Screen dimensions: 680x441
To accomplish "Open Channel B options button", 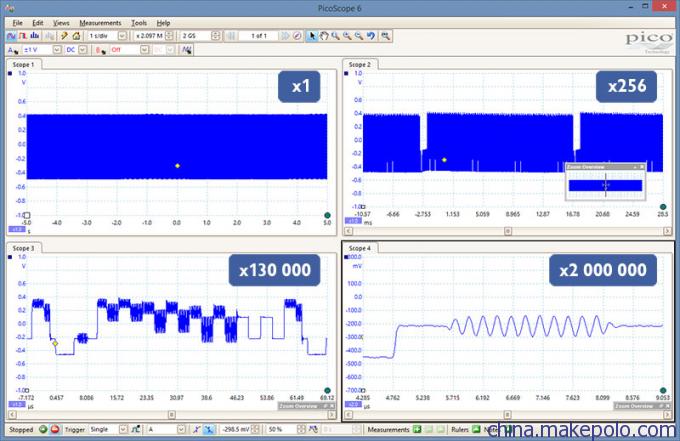I will (101, 50).
